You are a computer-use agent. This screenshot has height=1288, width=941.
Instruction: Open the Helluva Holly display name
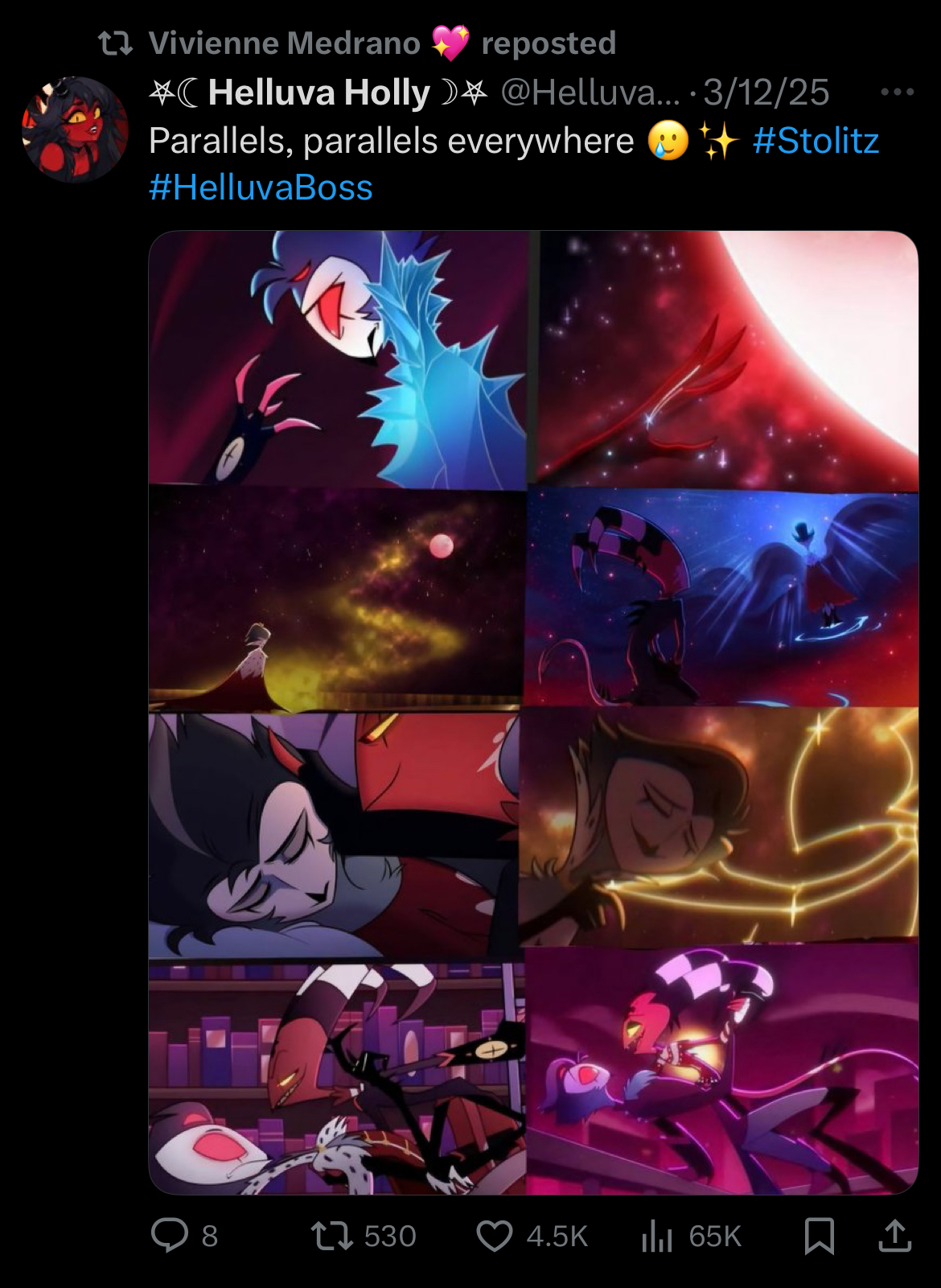(318, 93)
